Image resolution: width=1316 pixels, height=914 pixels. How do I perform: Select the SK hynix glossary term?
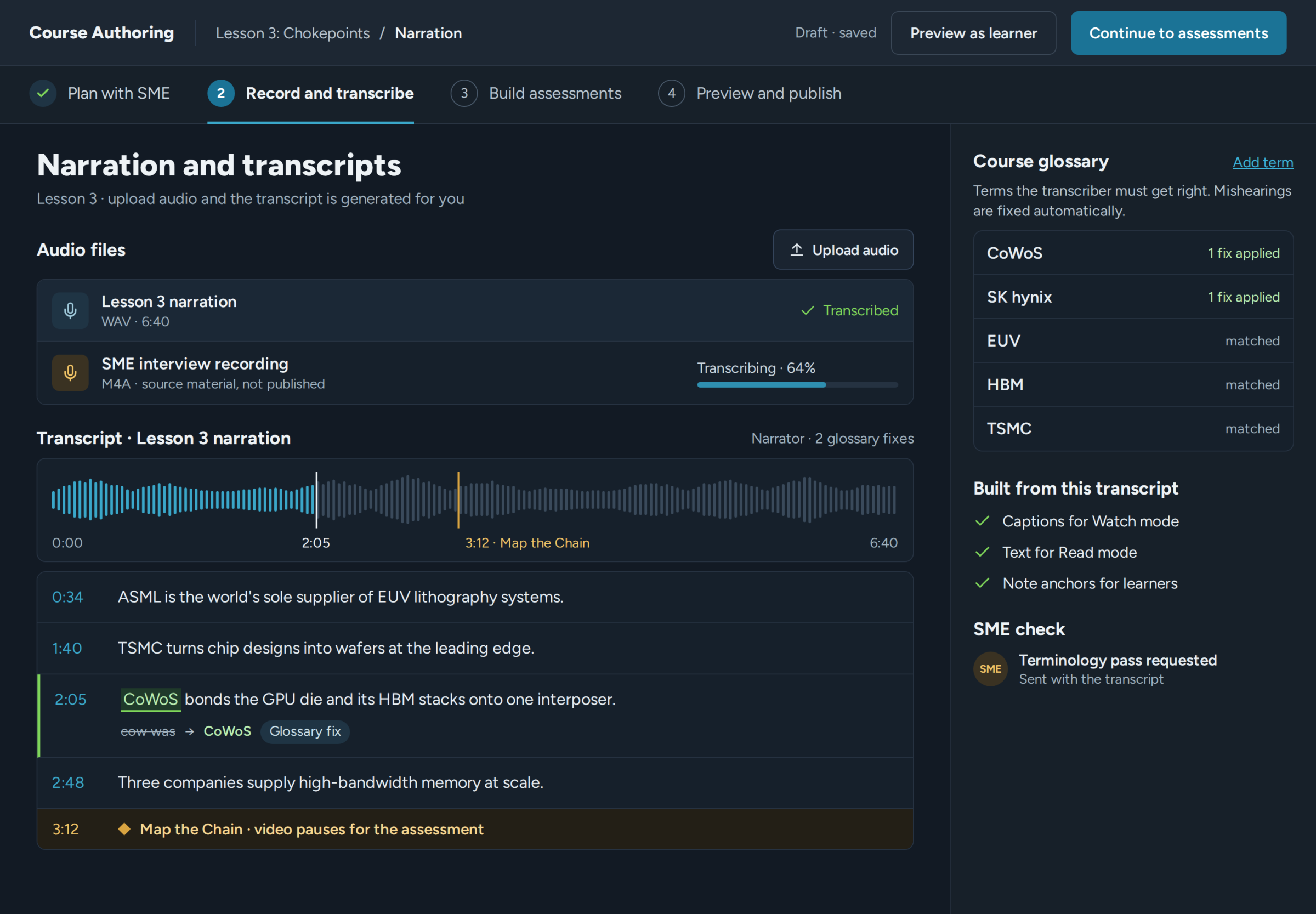point(1133,297)
